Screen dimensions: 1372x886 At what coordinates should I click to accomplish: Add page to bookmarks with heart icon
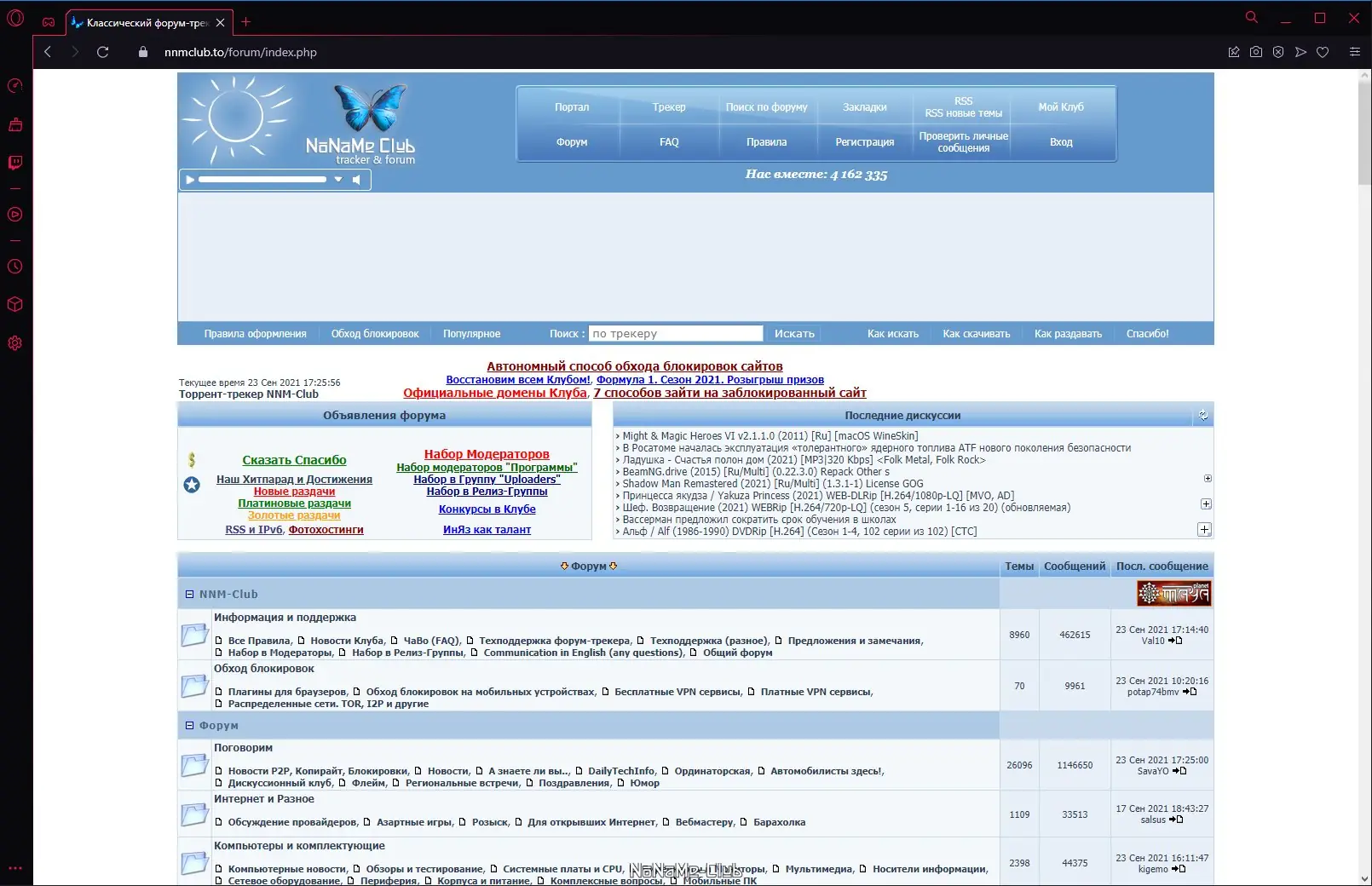coord(1323,52)
